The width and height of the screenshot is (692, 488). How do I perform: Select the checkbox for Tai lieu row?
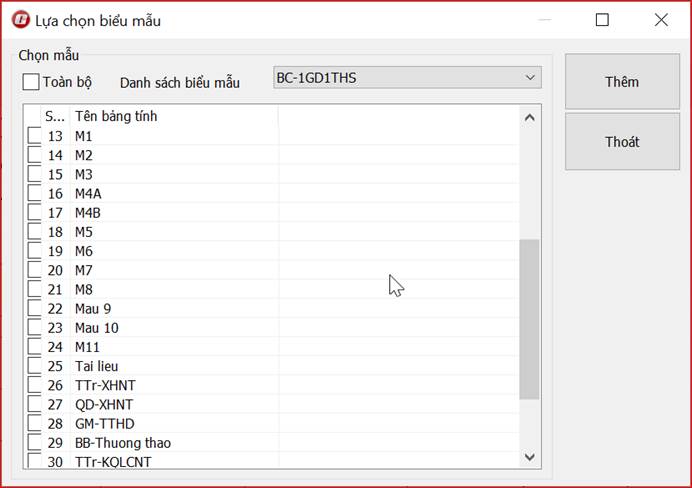[34, 367]
